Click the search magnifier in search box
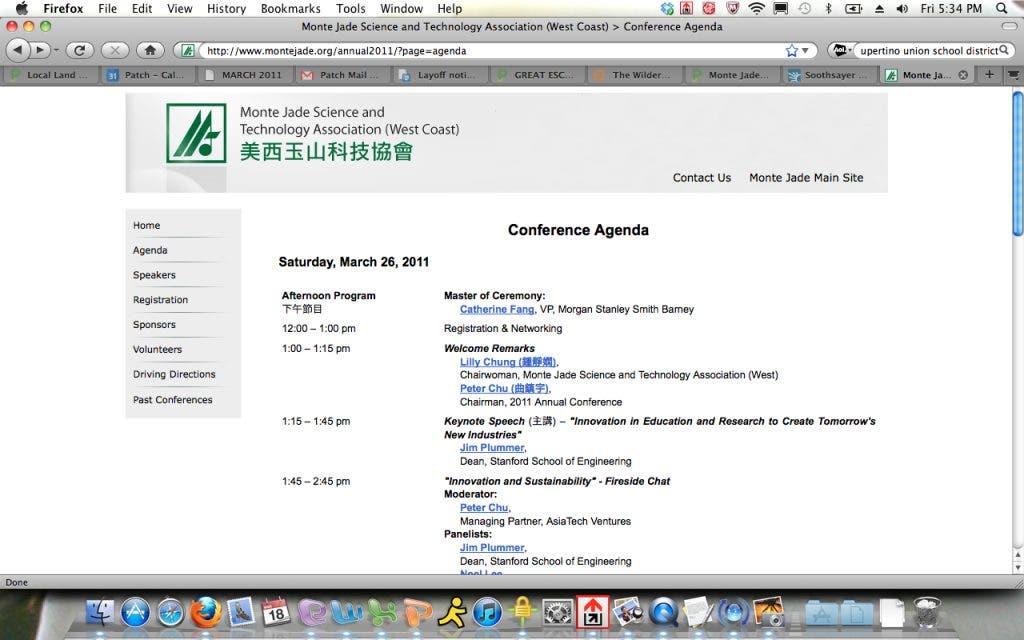 [1004, 50]
